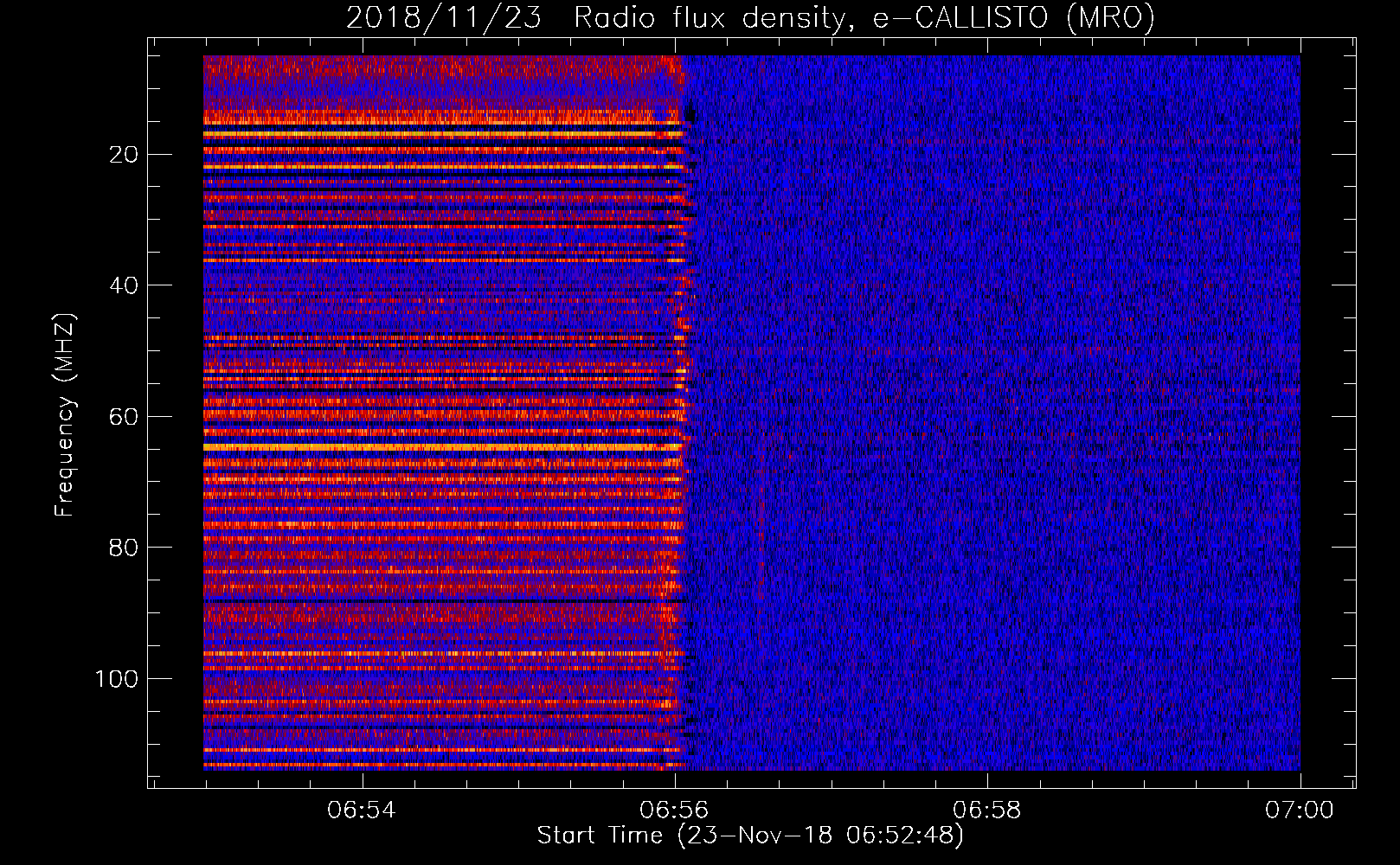Click the '06:56' time tick label

pyautogui.click(x=674, y=811)
